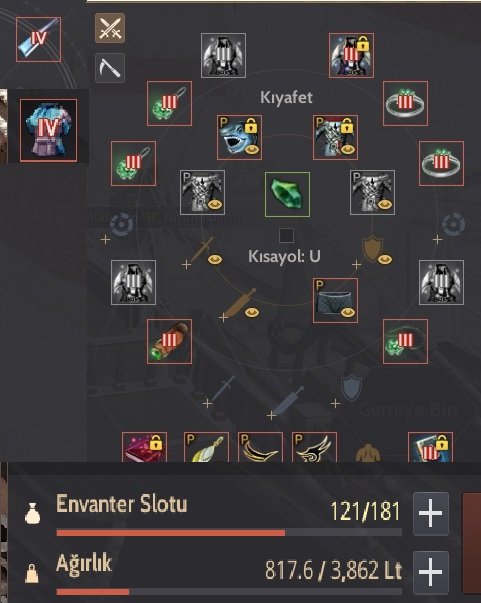Click the shark head helmet costume slot
Image resolution: width=481 pixels, height=603 pixels.
pyautogui.click(x=240, y=137)
